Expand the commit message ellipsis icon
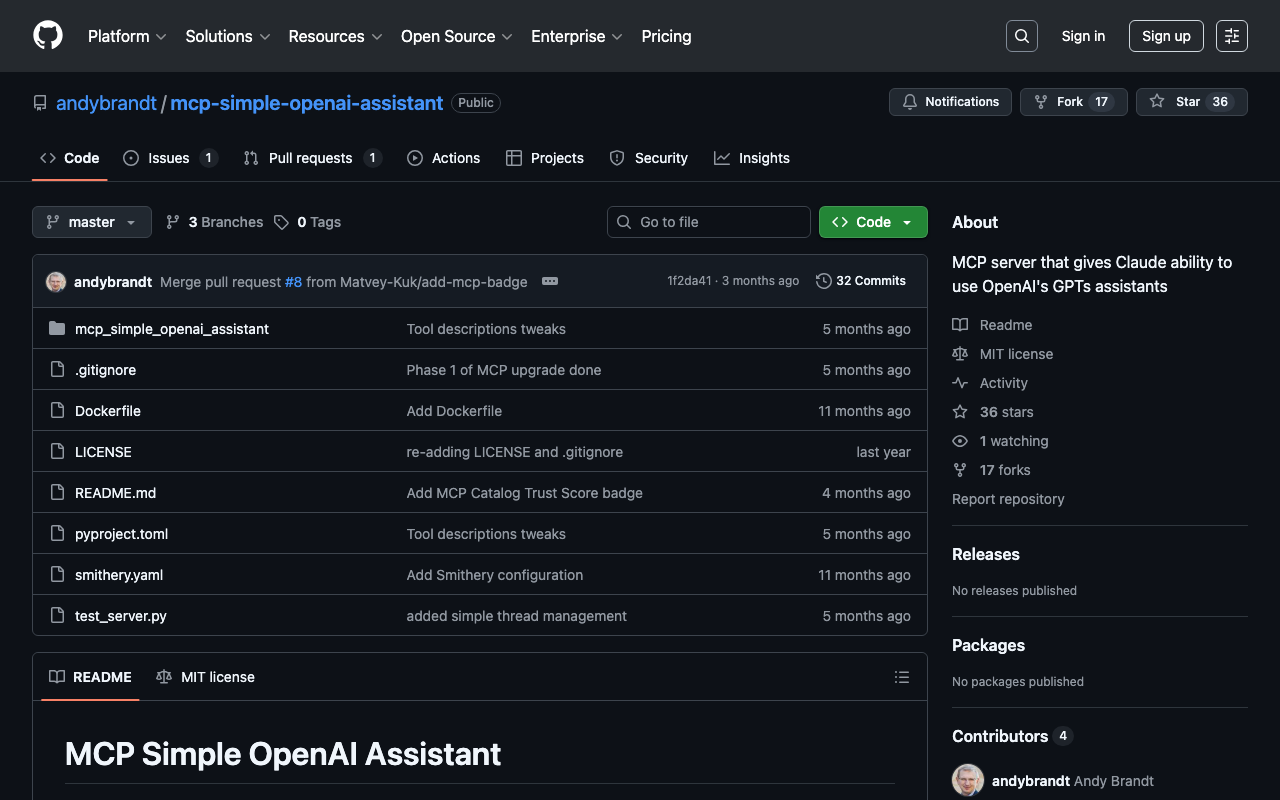The height and width of the screenshot is (800, 1280). click(549, 282)
